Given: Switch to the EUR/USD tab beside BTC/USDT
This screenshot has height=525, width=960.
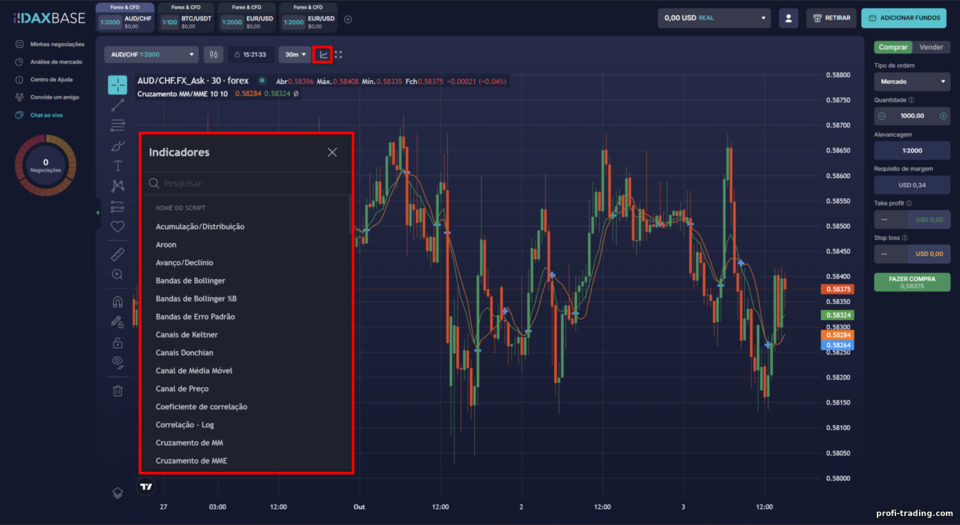Looking at the screenshot, I should pos(246,19).
